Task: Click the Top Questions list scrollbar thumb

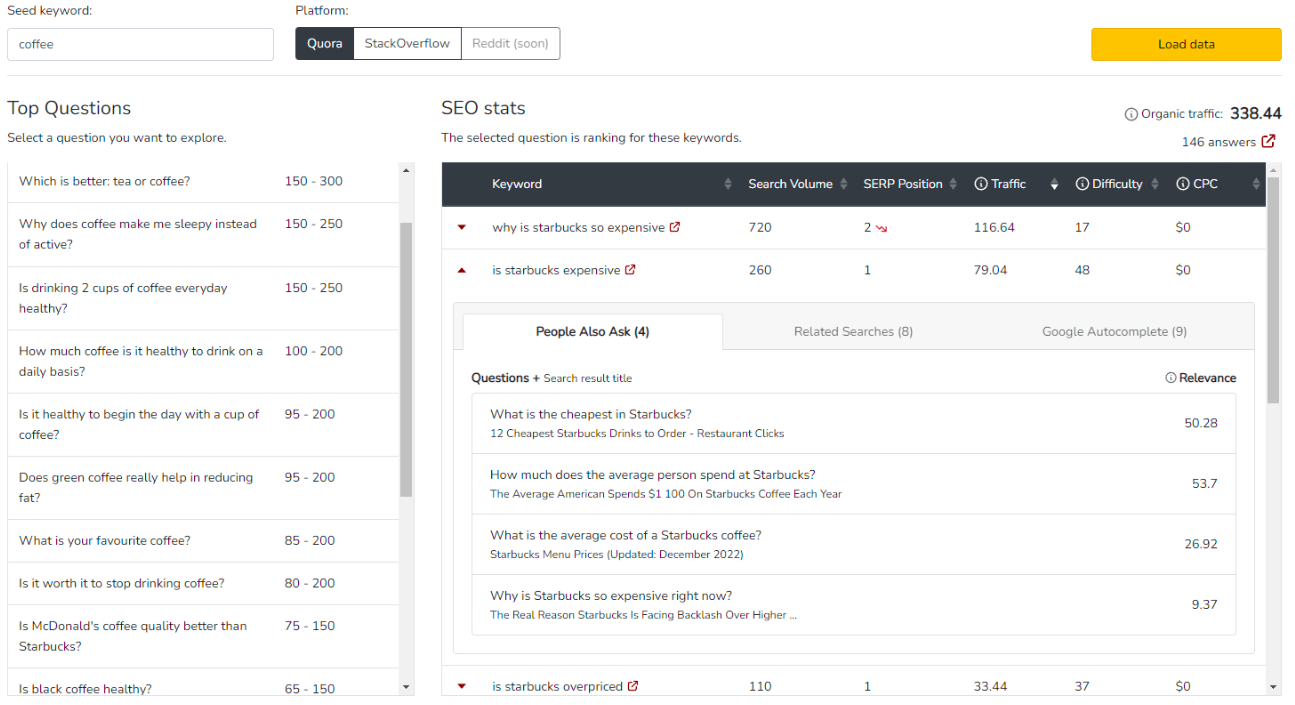Action: pyautogui.click(x=406, y=360)
